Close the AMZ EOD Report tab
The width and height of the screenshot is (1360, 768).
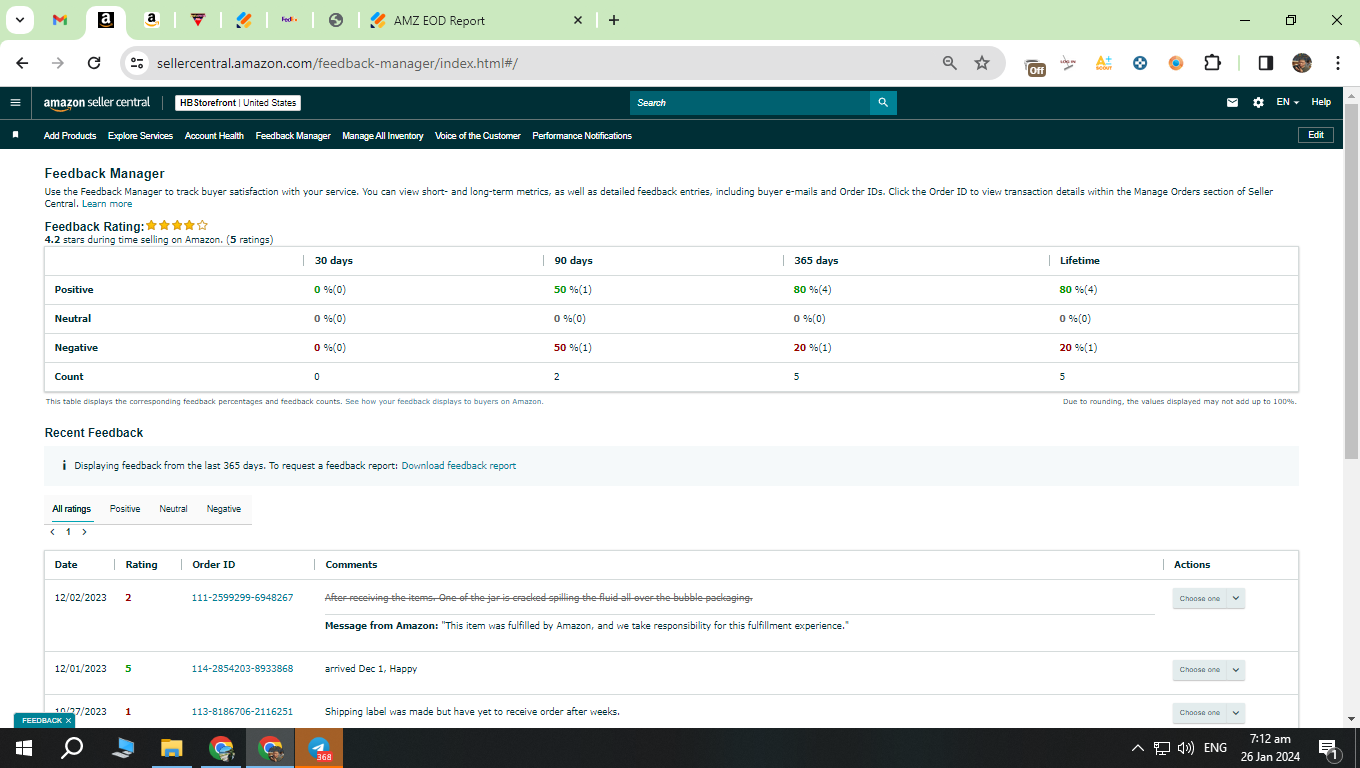click(x=578, y=20)
